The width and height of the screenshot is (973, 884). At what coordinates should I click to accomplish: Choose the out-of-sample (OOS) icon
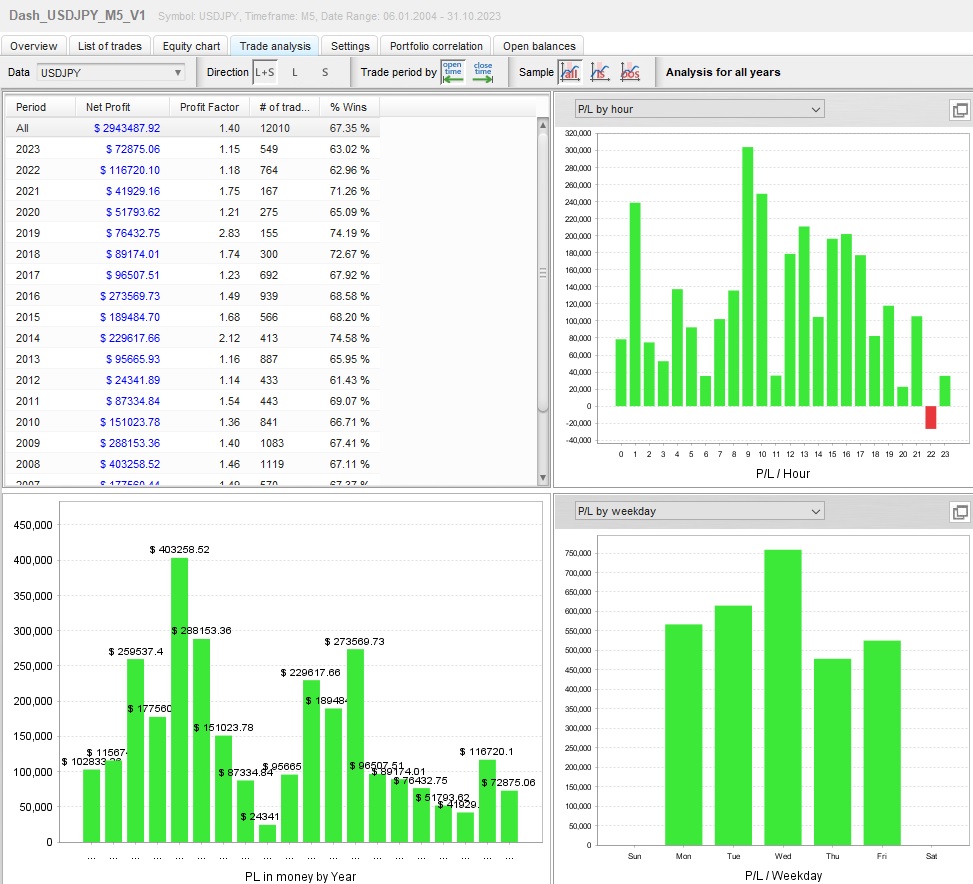coord(630,72)
